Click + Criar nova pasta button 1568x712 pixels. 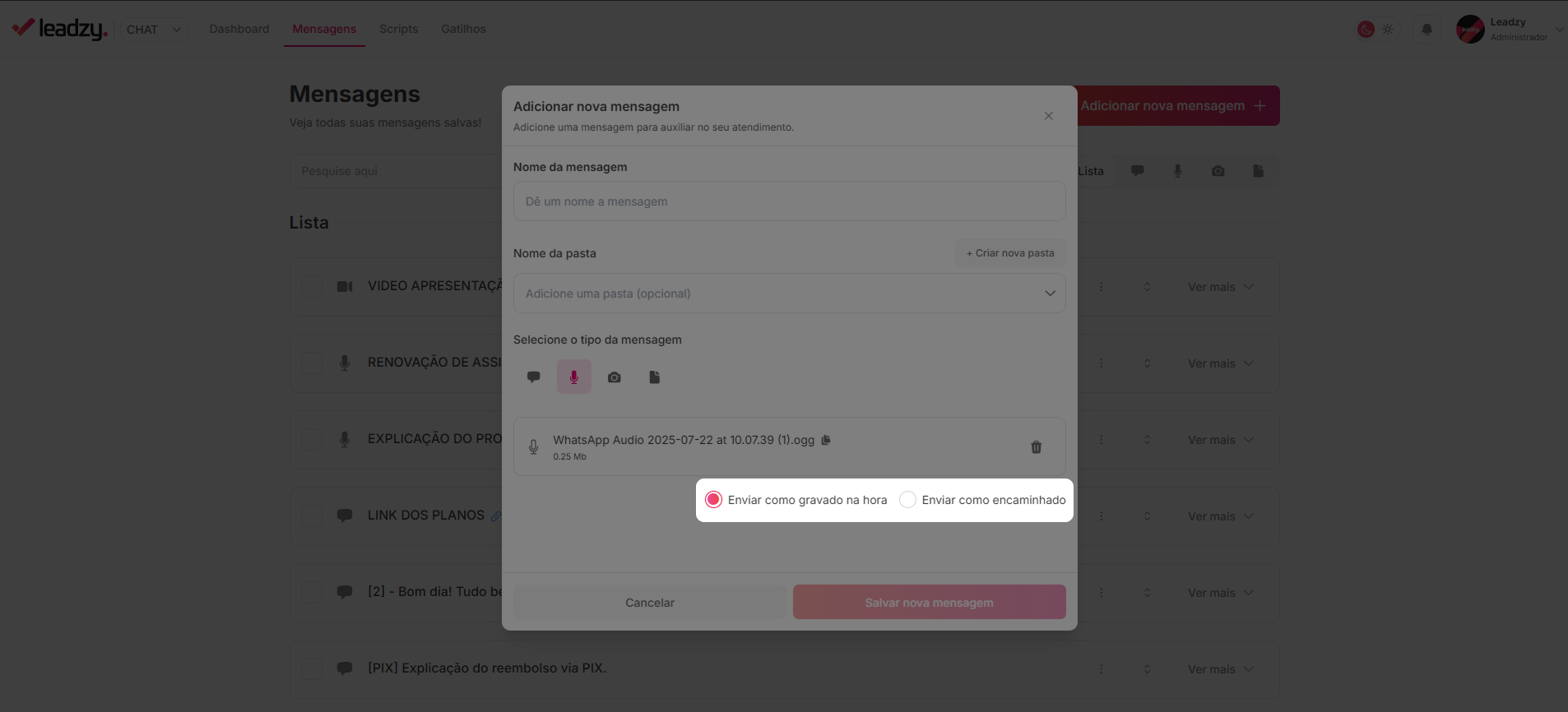tap(1010, 253)
